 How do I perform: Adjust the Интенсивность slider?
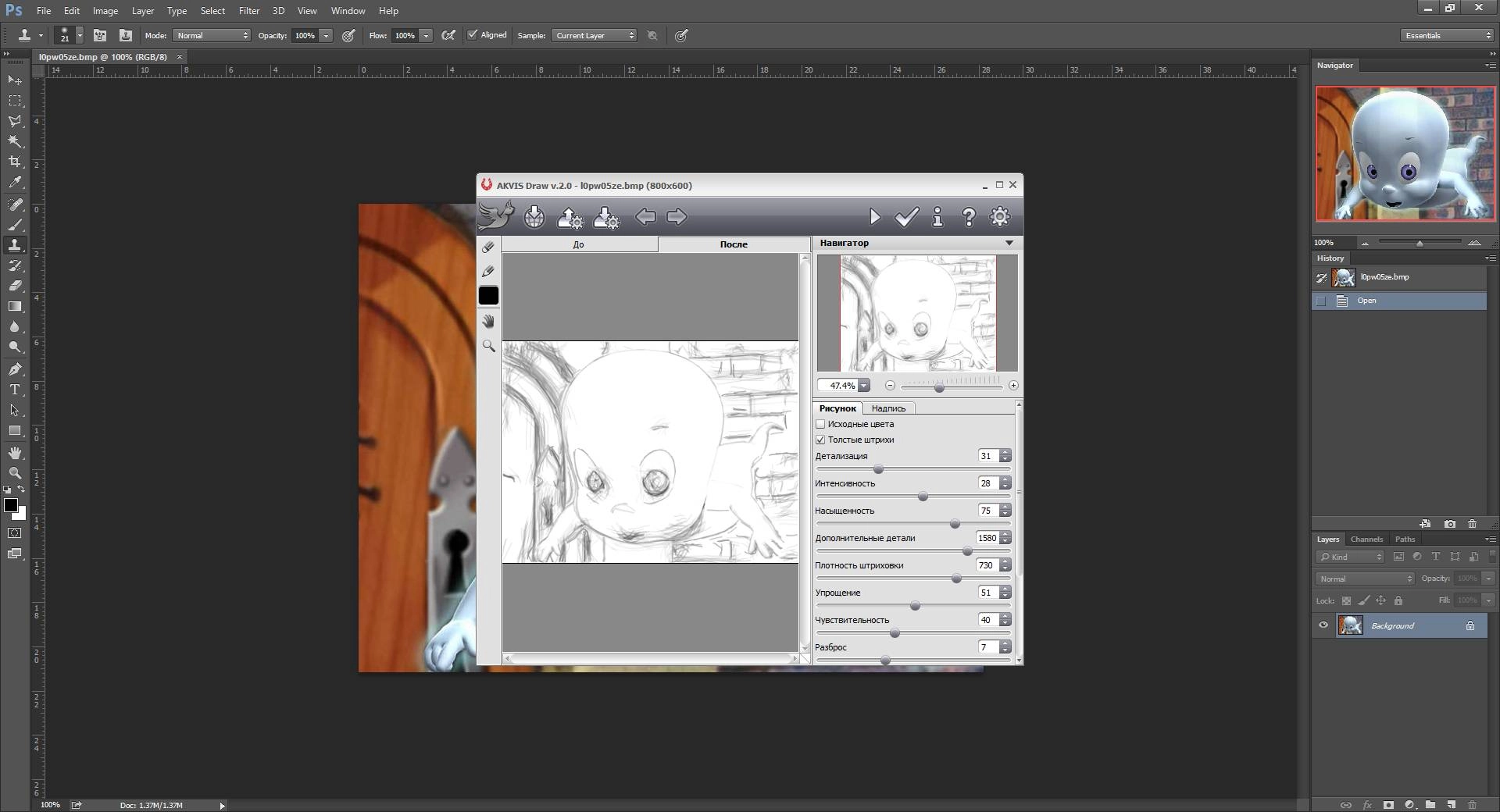coord(923,497)
